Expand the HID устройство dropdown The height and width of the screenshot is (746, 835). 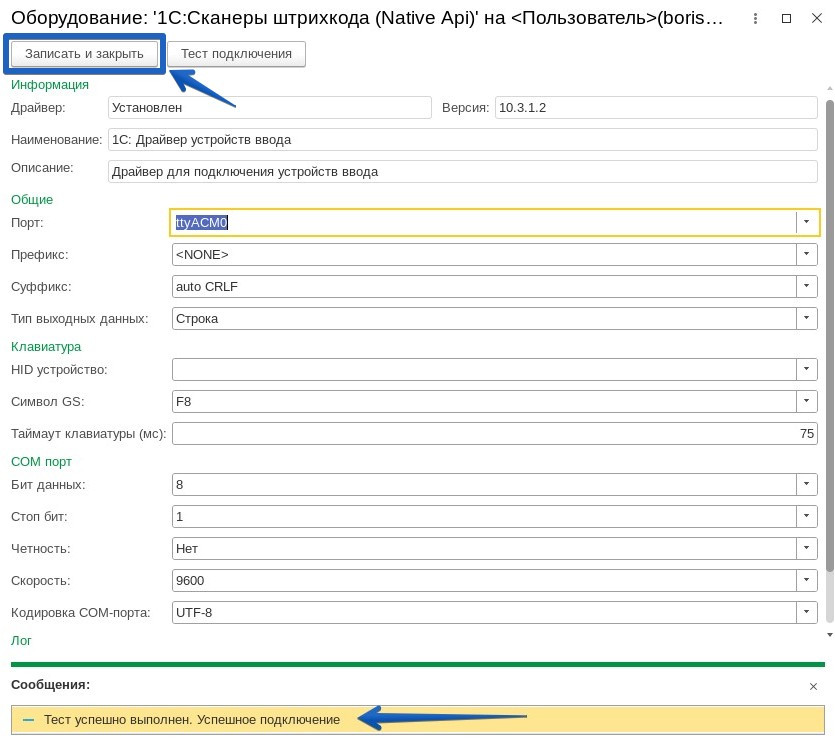807,369
